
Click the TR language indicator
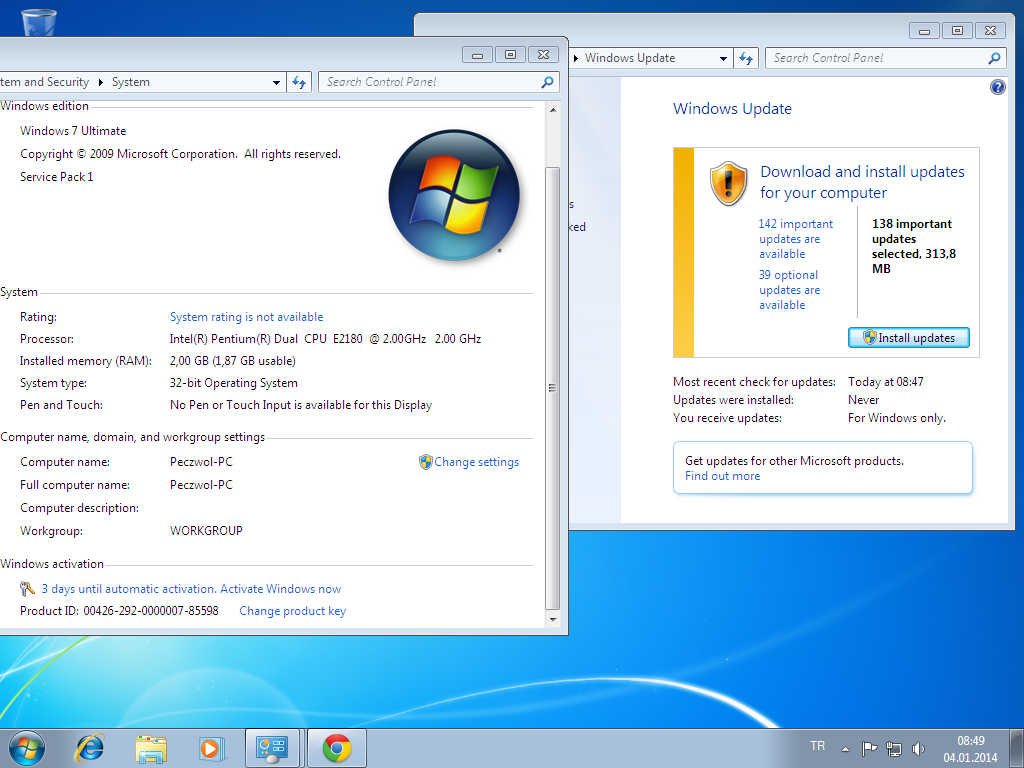point(817,746)
